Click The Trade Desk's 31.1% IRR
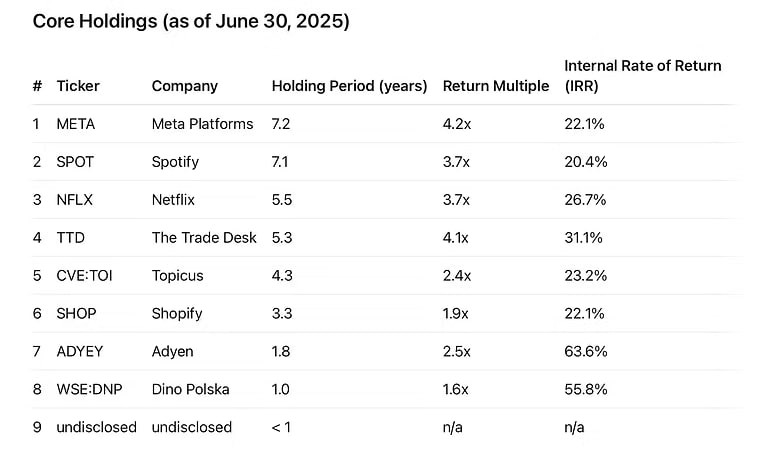 (585, 238)
